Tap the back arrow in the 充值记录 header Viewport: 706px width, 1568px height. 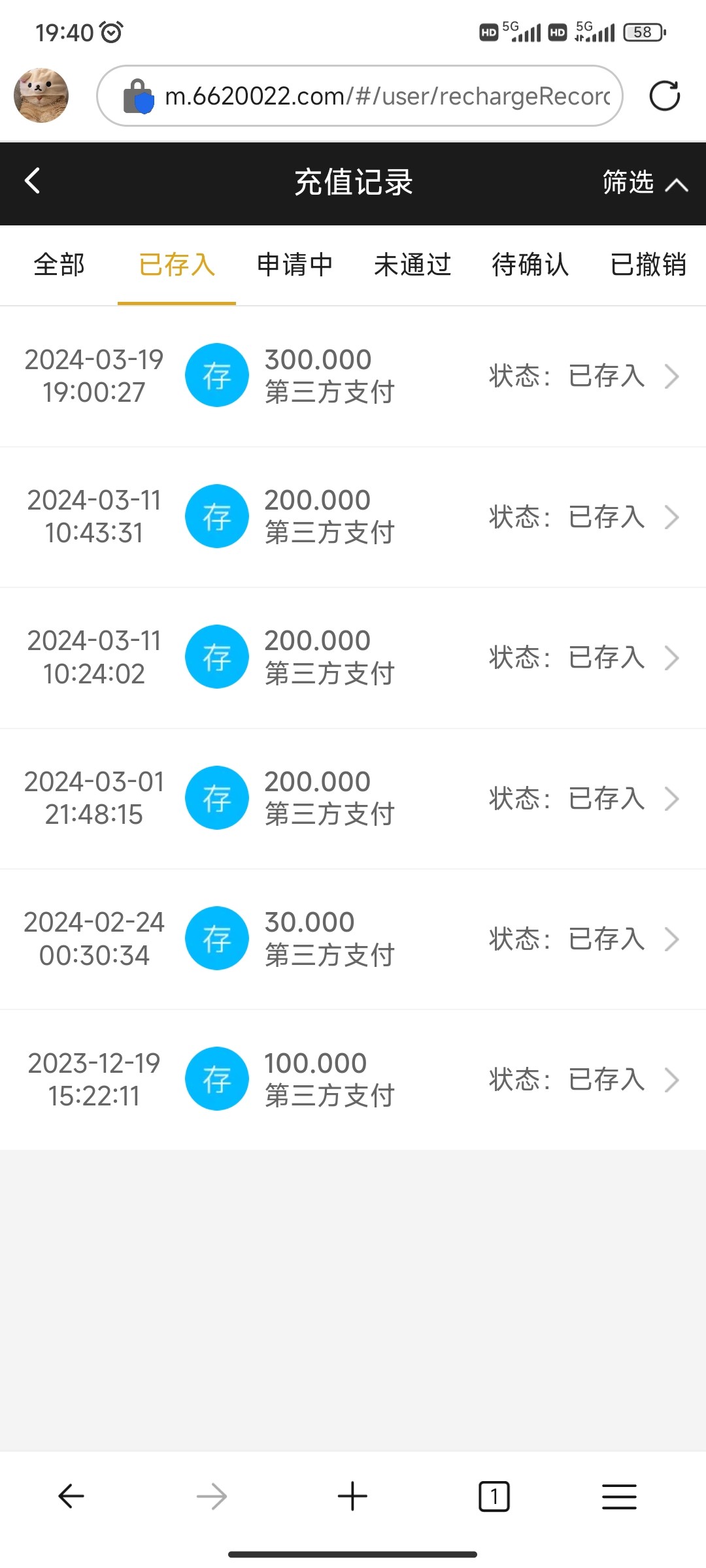click(x=33, y=181)
